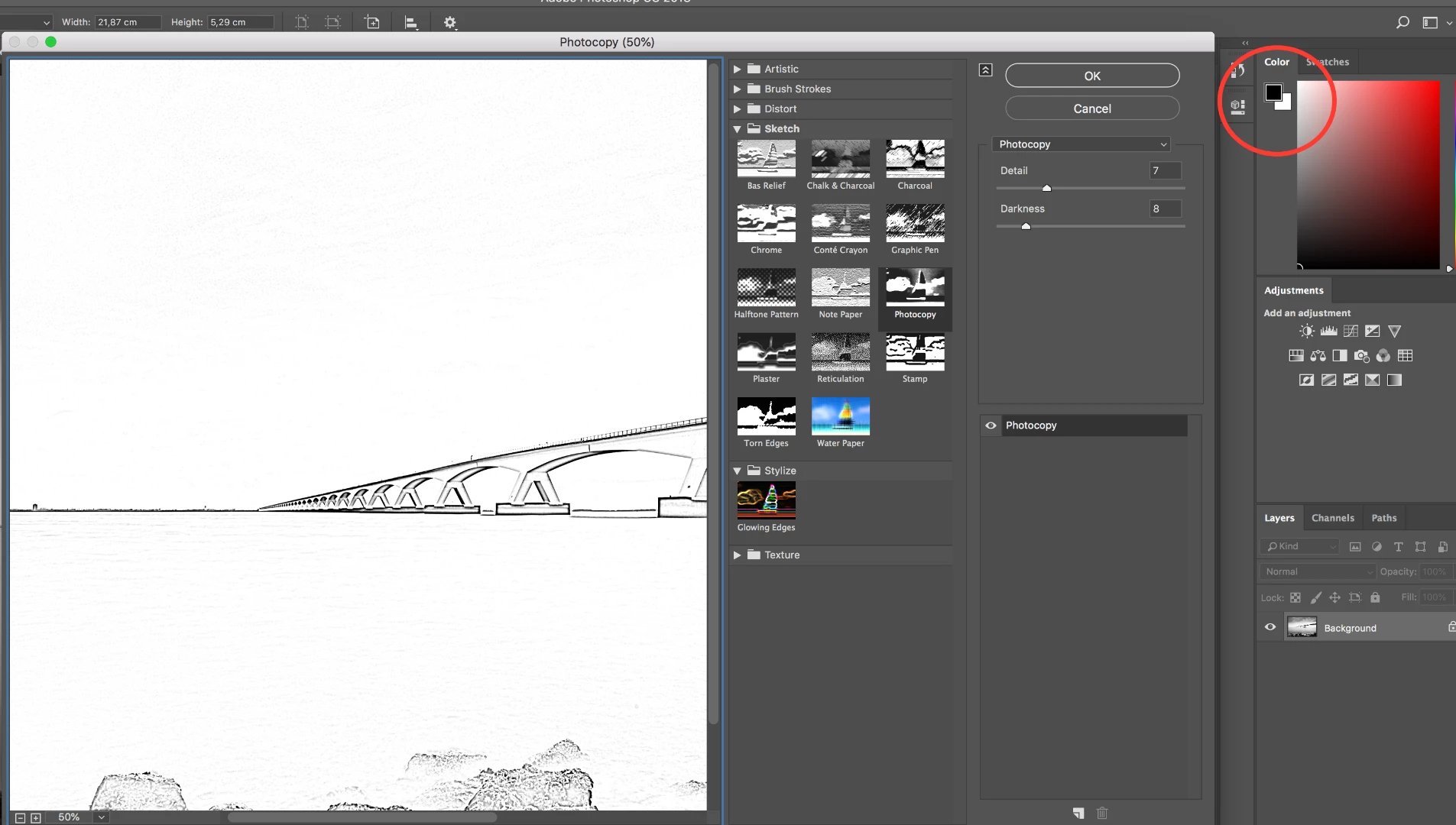The image size is (1456, 825).
Task: Add a Gradient Map adjustment
Action: click(1395, 380)
